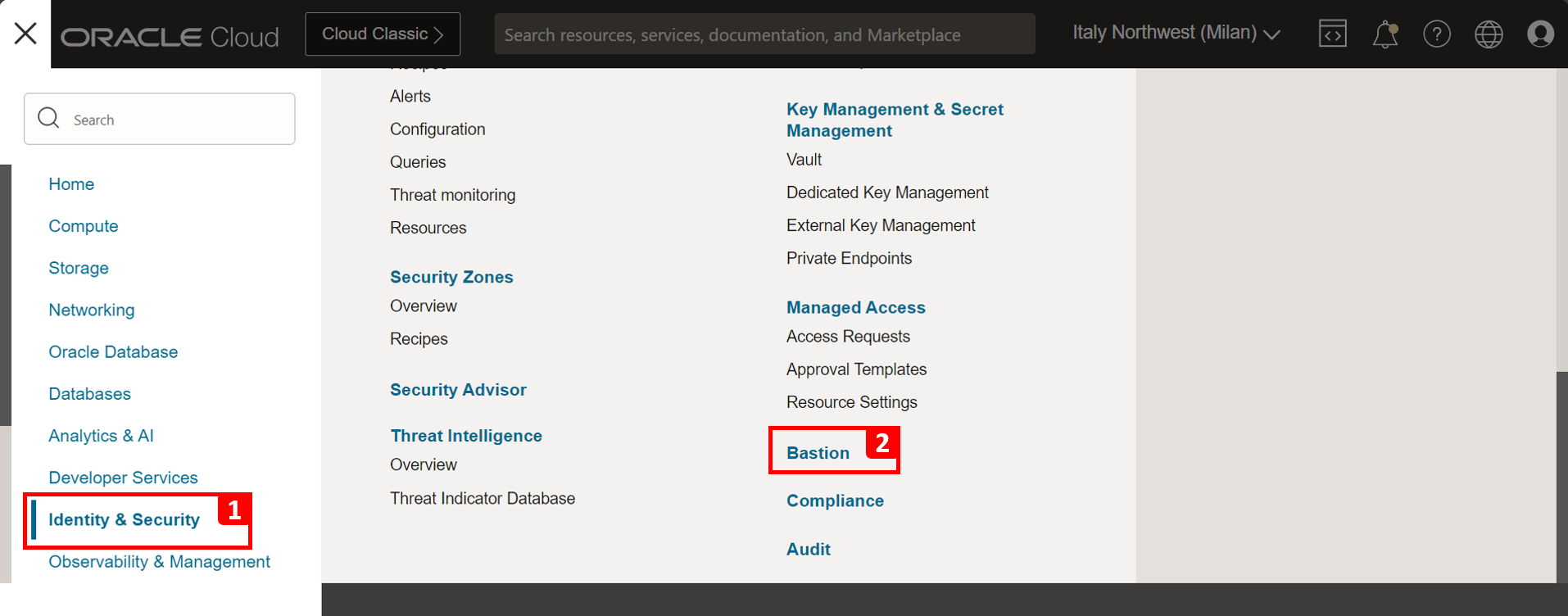This screenshot has width=1568, height=616.
Task: Focus the navigation menu Search field
Action: pos(160,119)
